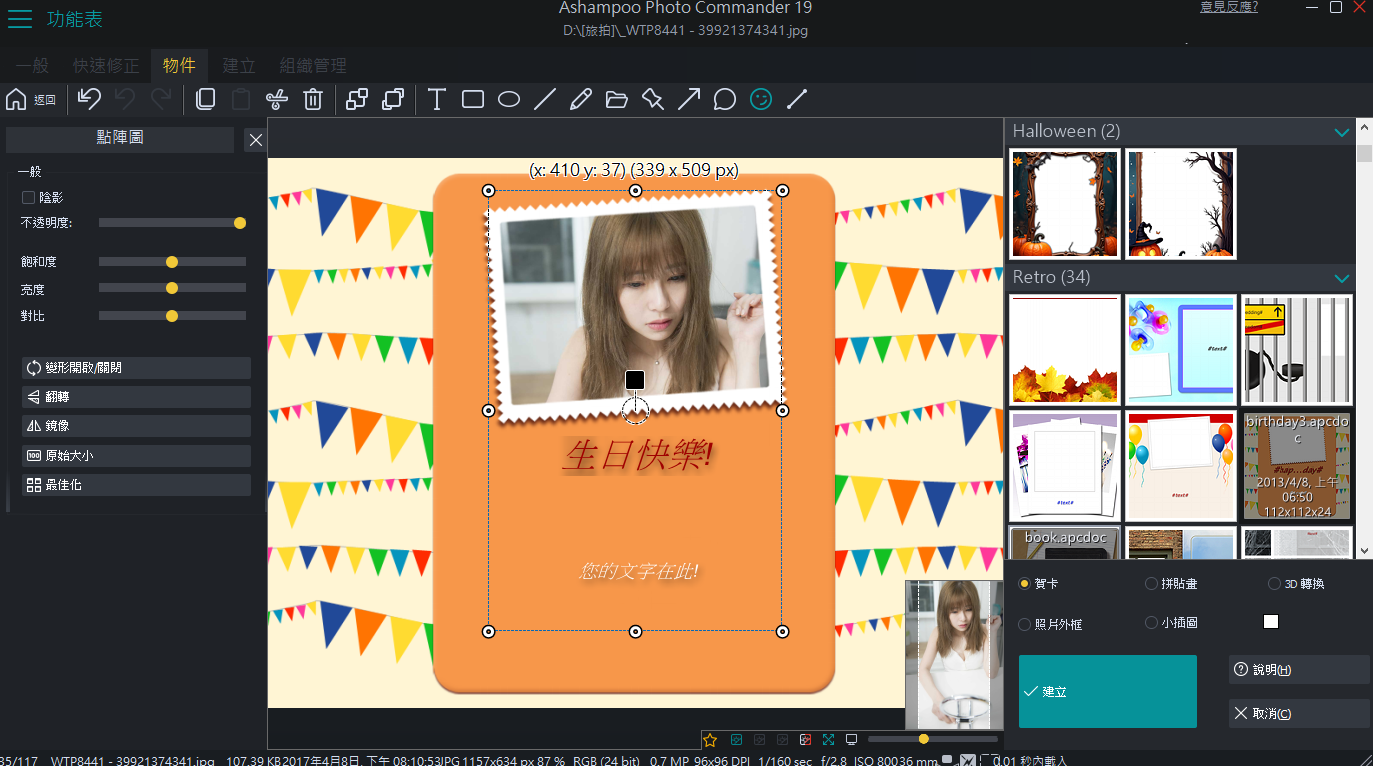1373x766 pixels.
Task: Click the scissors Cut icon
Action: [x=276, y=99]
